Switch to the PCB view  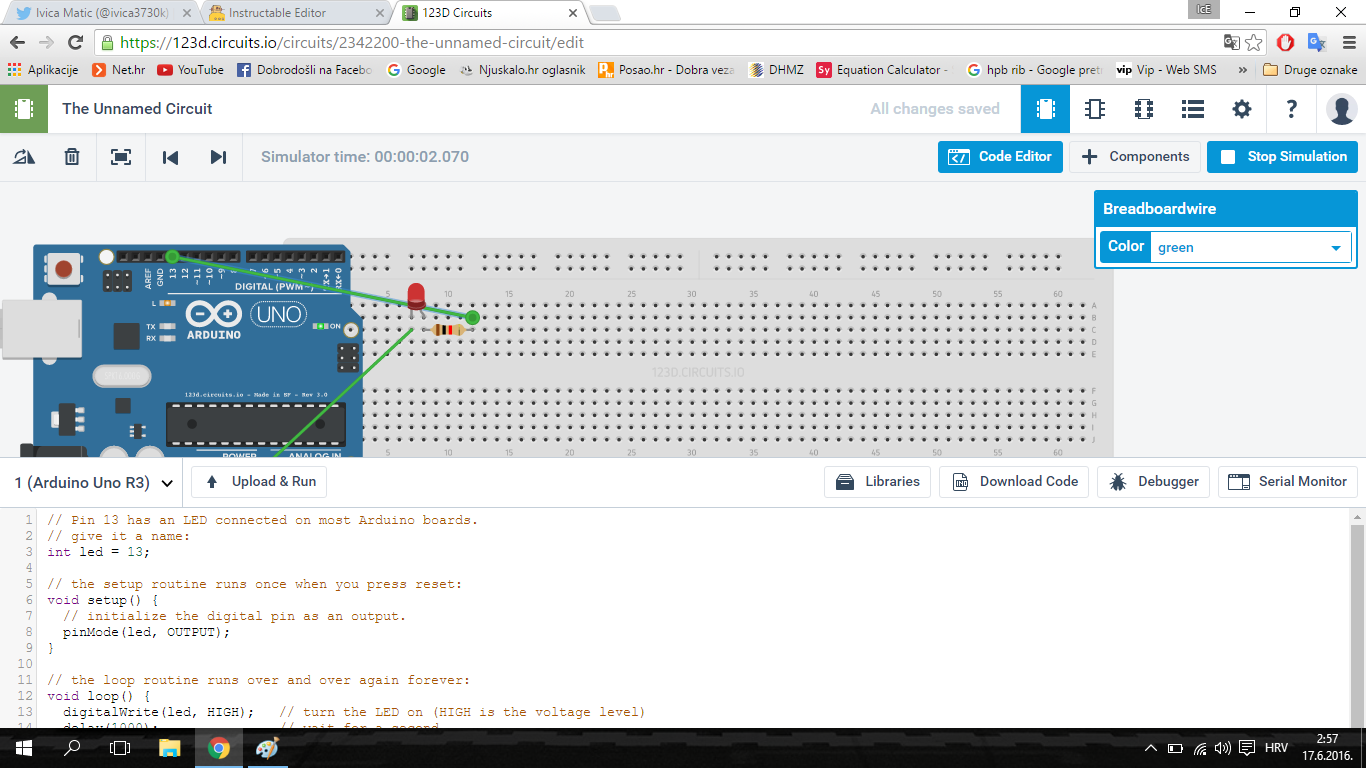[1143, 109]
